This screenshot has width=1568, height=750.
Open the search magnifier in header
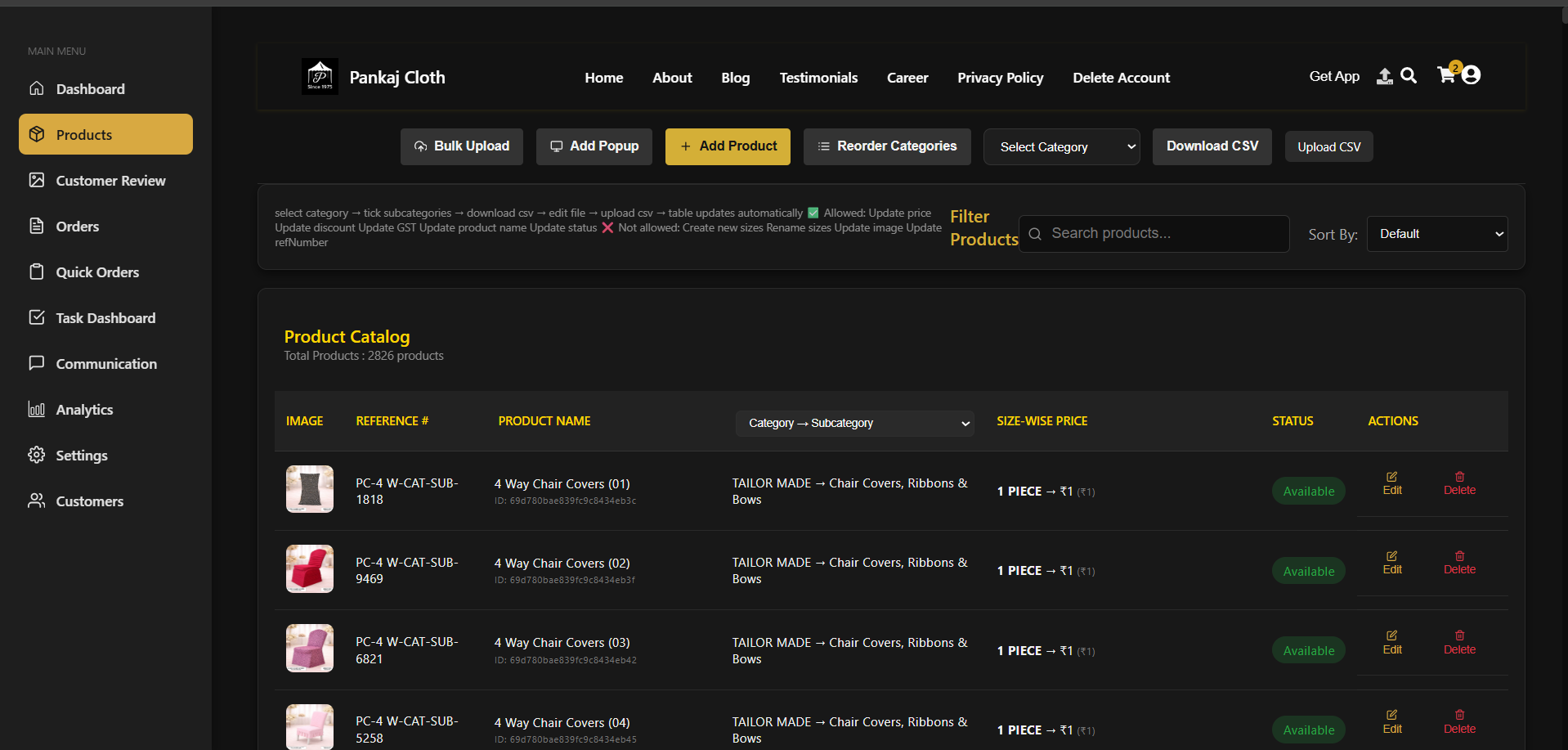click(1409, 75)
